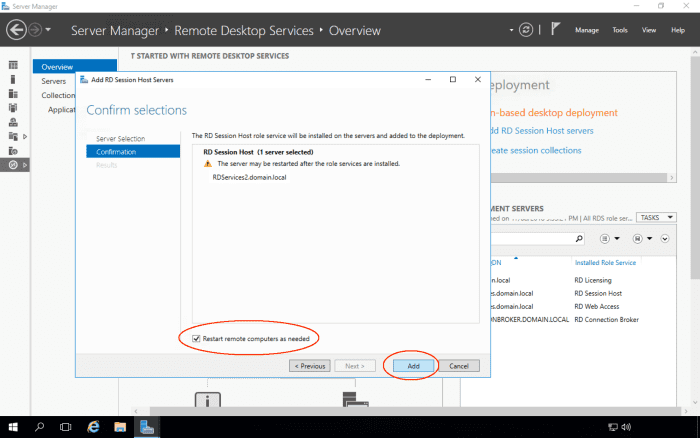Cancel the Add RD Session Host wizard
The image size is (700, 438).
[x=459, y=366]
